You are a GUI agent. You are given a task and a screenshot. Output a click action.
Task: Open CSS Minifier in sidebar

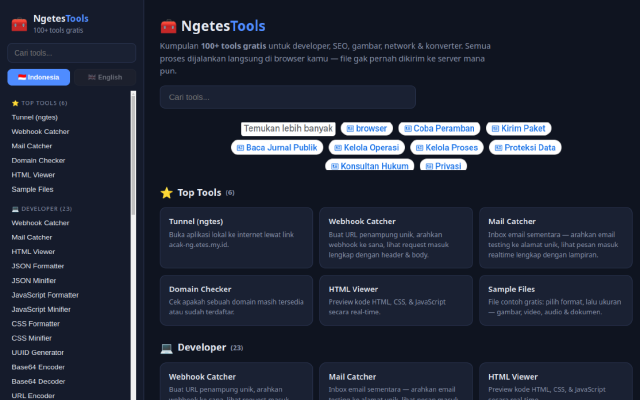[31, 338]
